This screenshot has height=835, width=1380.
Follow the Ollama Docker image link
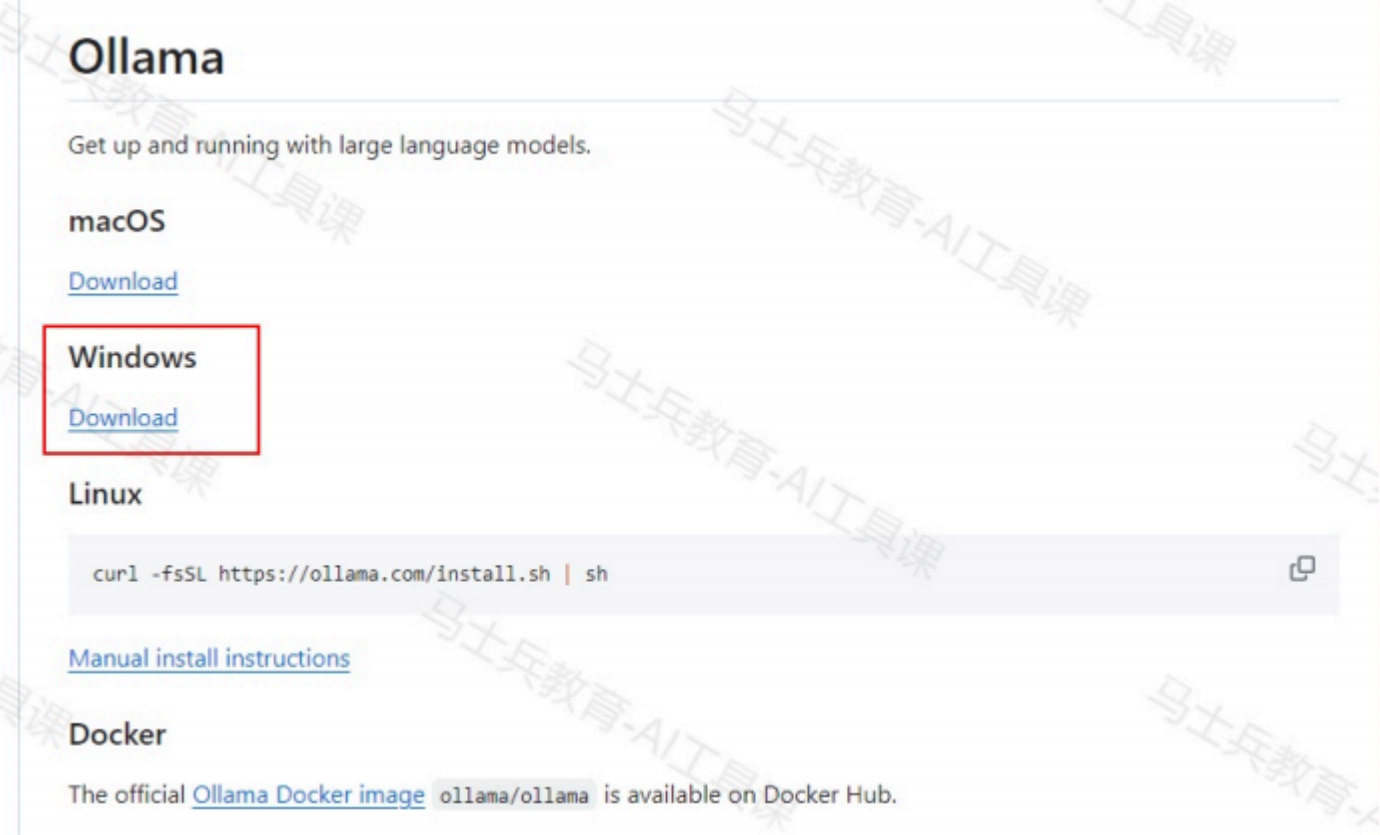[308, 796]
